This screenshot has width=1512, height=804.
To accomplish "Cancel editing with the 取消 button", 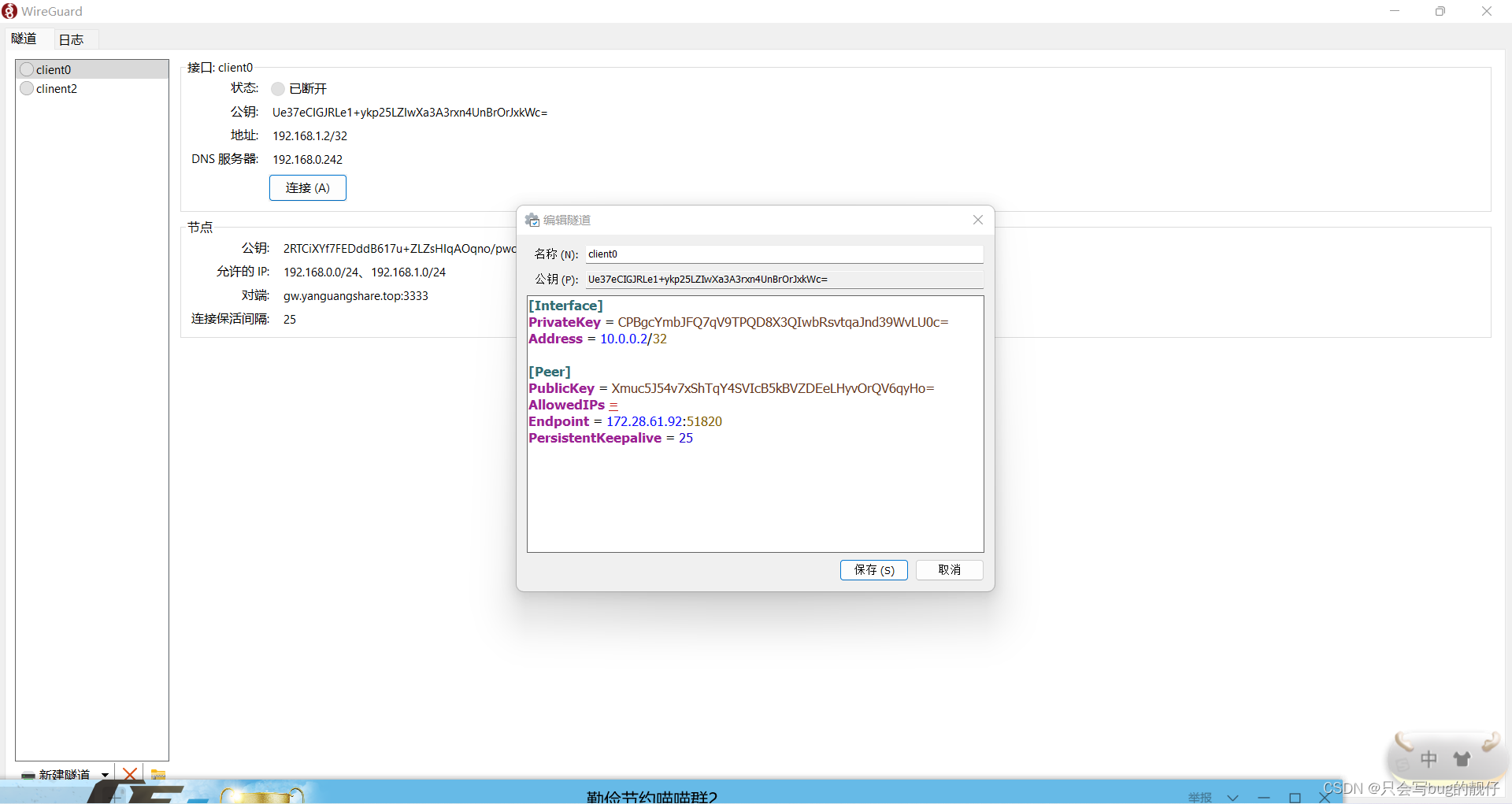I will point(949,570).
